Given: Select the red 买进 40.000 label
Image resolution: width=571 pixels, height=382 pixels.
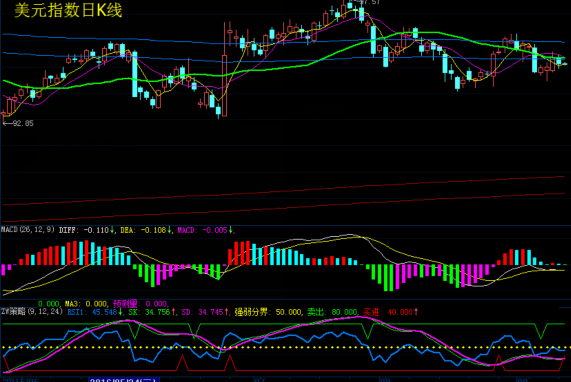Looking at the screenshot, I should pyautogui.click(x=388, y=312).
